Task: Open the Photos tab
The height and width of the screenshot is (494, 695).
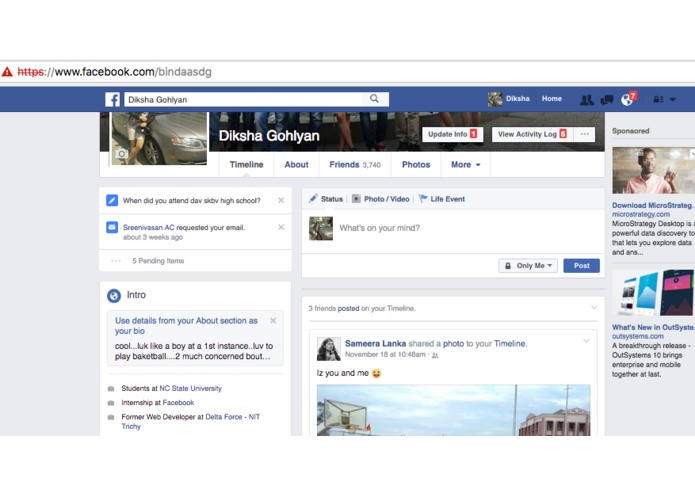Action: pos(416,164)
